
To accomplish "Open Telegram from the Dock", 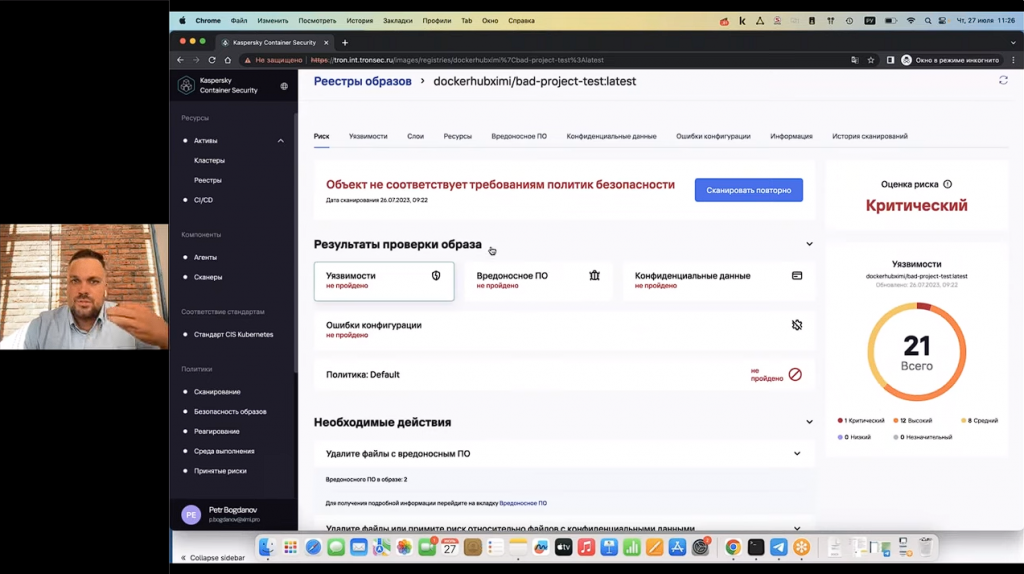I will (778, 547).
